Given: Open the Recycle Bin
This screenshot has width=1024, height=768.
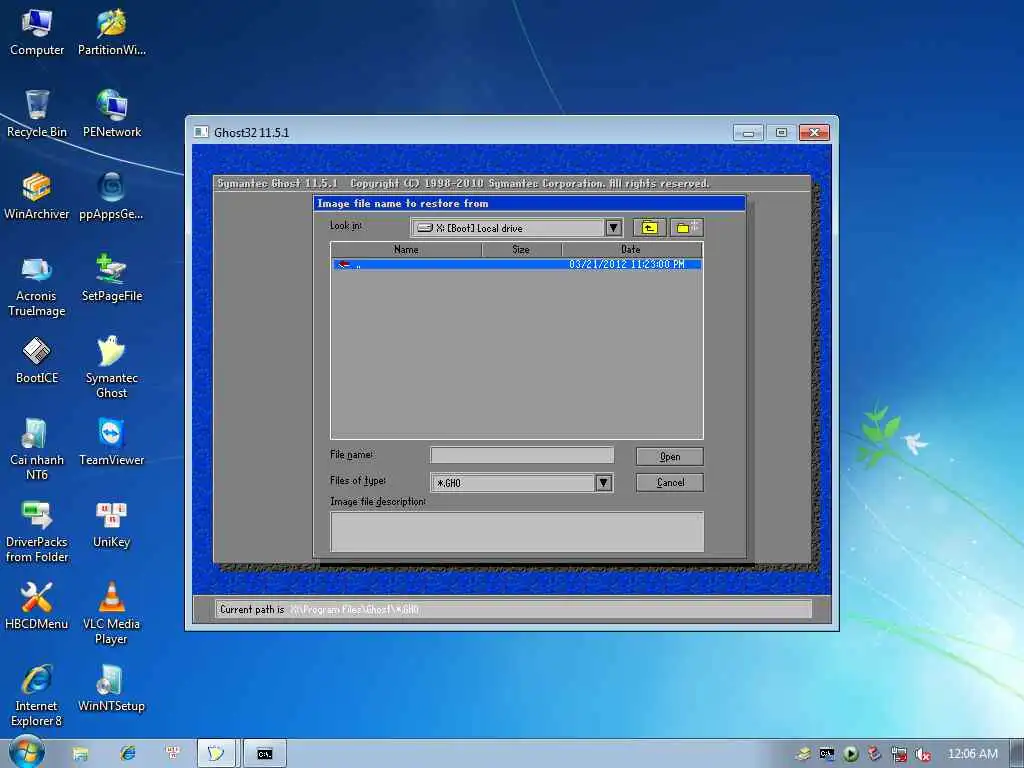Looking at the screenshot, I should click(x=37, y=114).
